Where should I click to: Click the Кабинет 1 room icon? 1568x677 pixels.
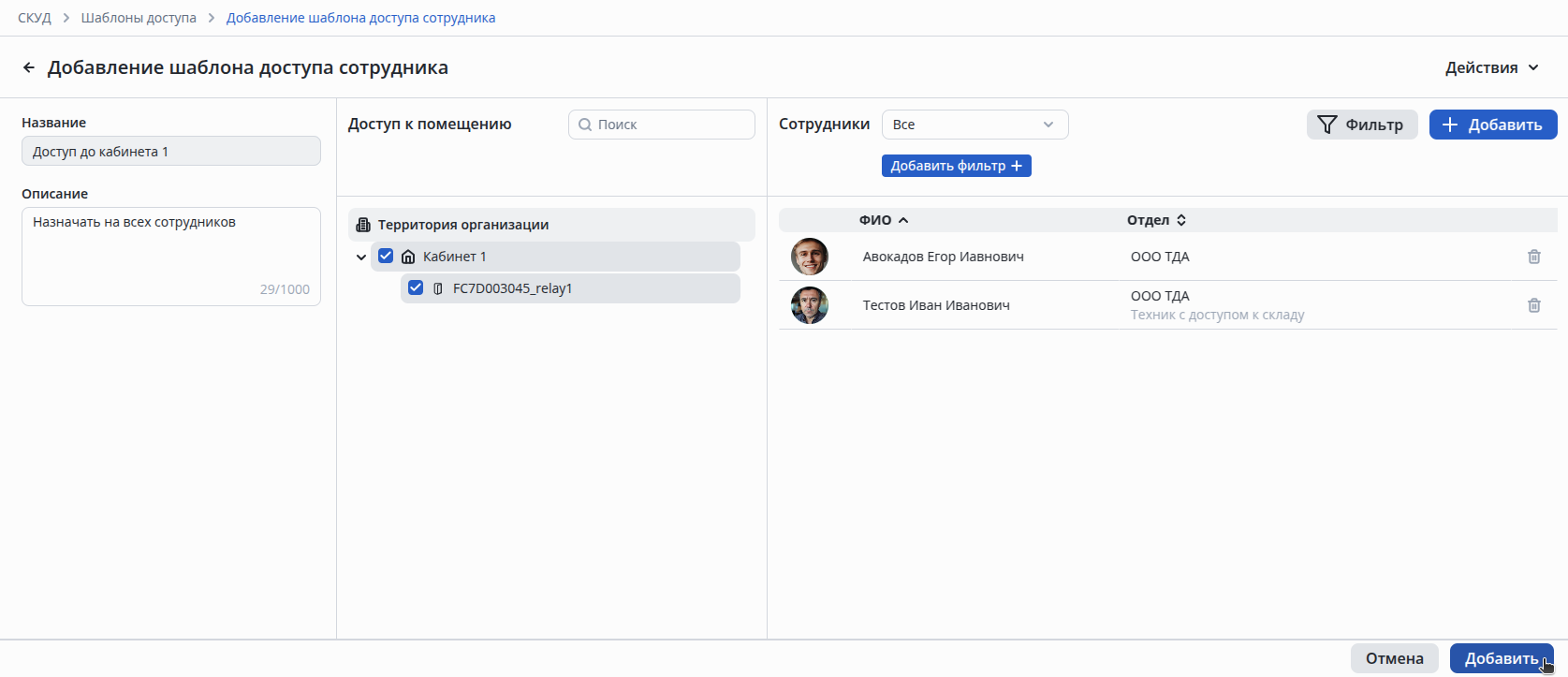(x=408, y=257)
